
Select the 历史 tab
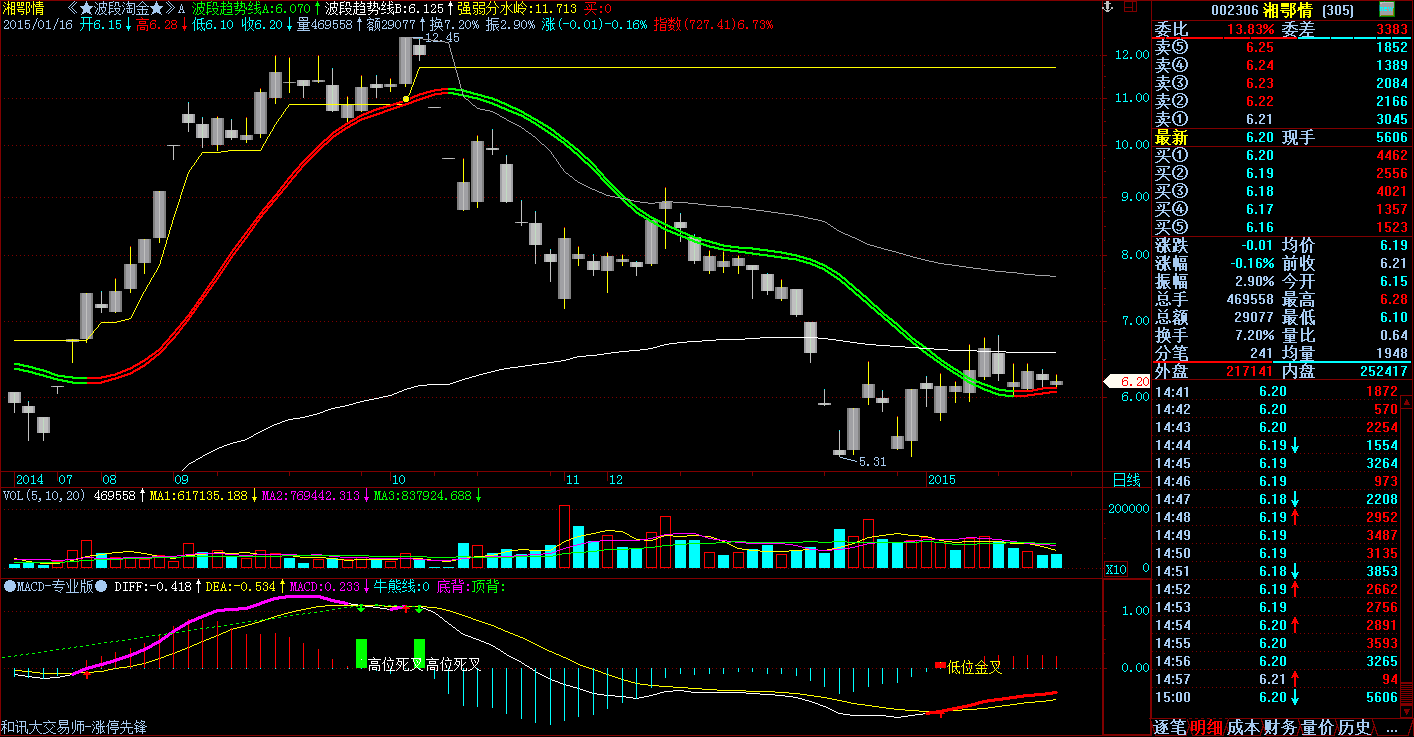(x=1355, y=727)
